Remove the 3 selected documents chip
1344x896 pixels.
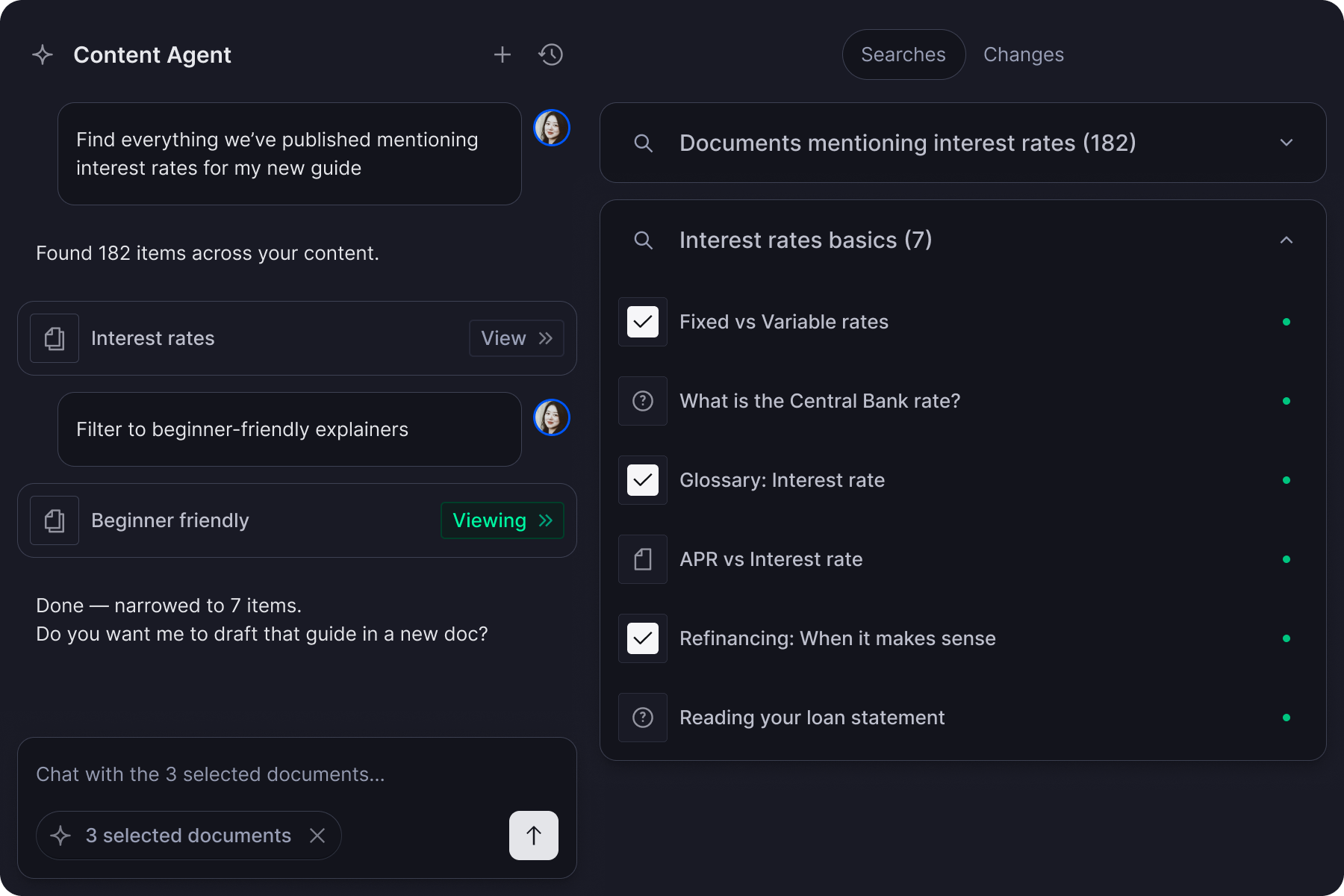(x=317, y=836)
